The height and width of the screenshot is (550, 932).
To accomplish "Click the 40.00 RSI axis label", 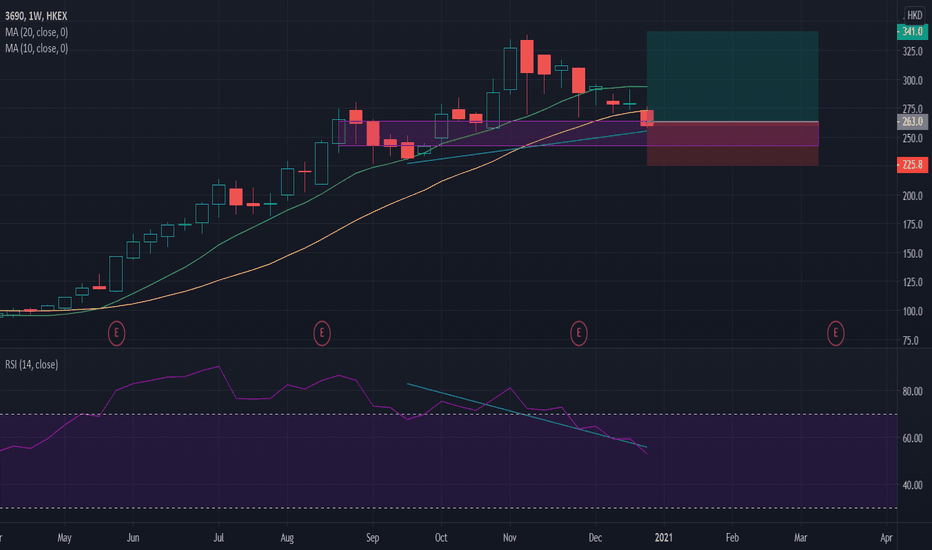I will click(x=912, y=485).
